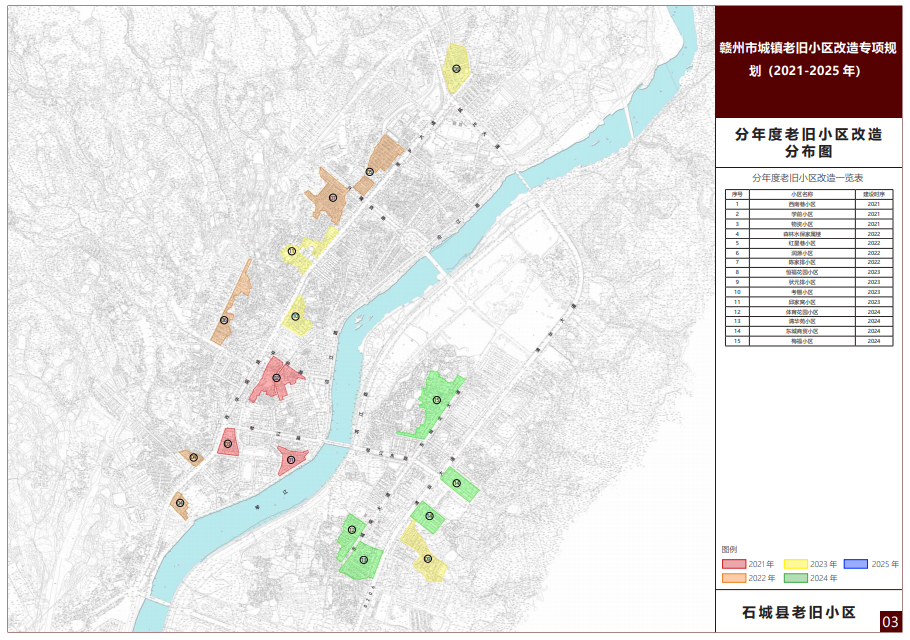Click the orange 2022 年 legend swatch
The image size is (910, 640).
pos(734,578)
